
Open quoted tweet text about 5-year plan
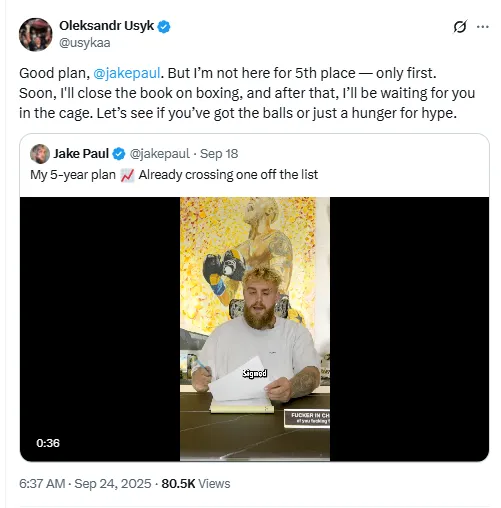point(174,175)
